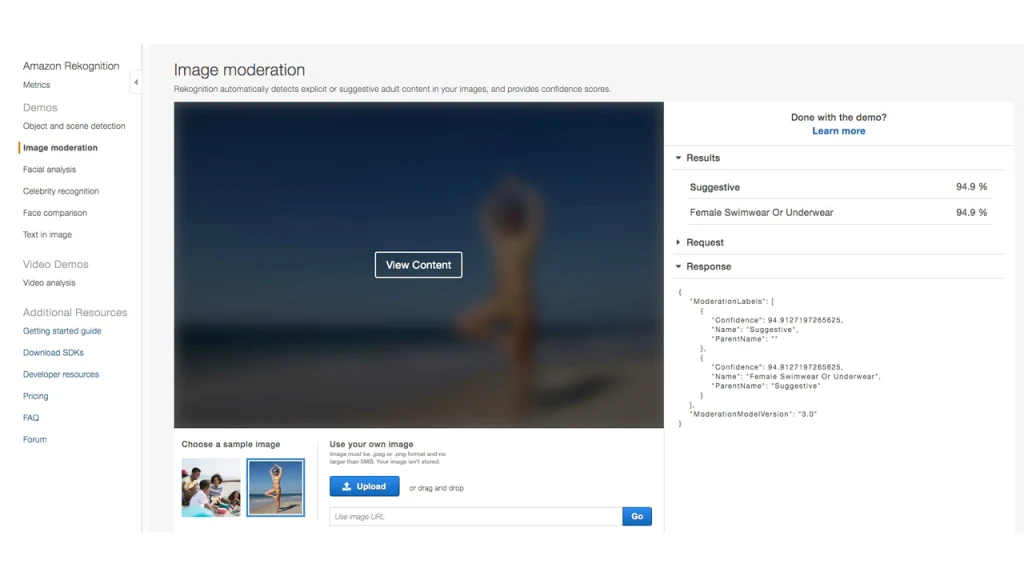Click the Upload button with upload icon

pos(364,486)
